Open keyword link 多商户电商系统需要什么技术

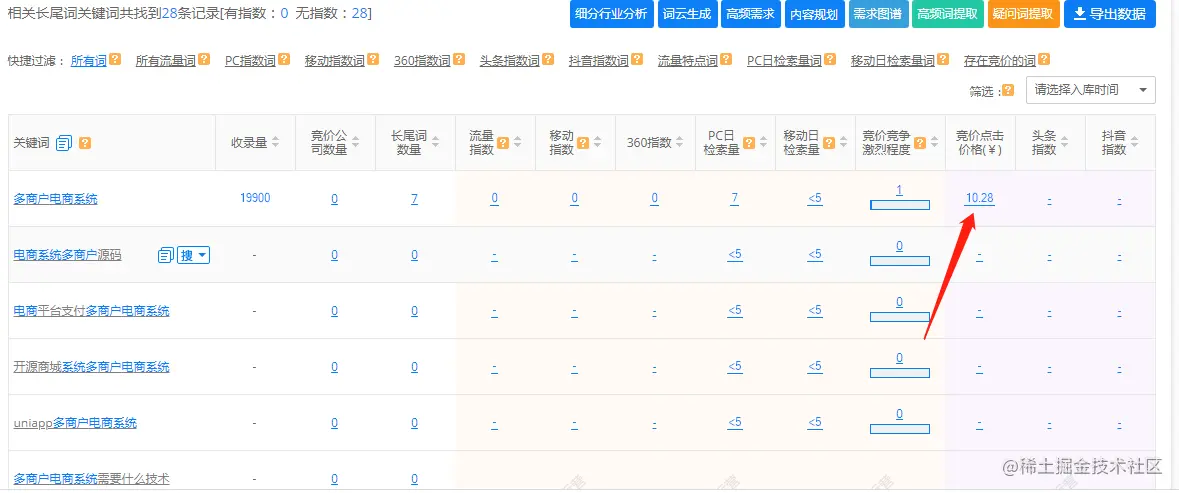[91, 479]
